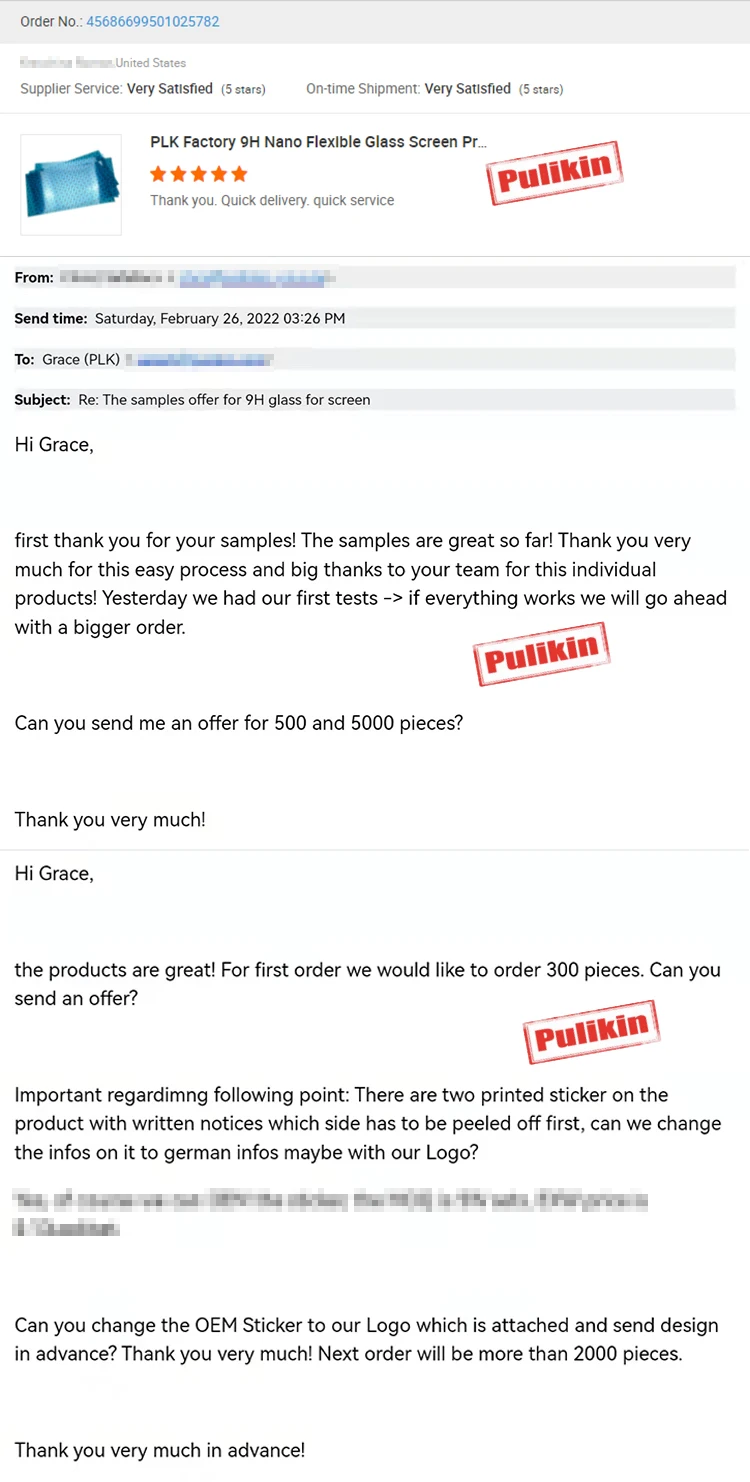Click the Pulikin stamp beside product title
The height and width of the screenshot is (1482, 750).
pos(555,173)
